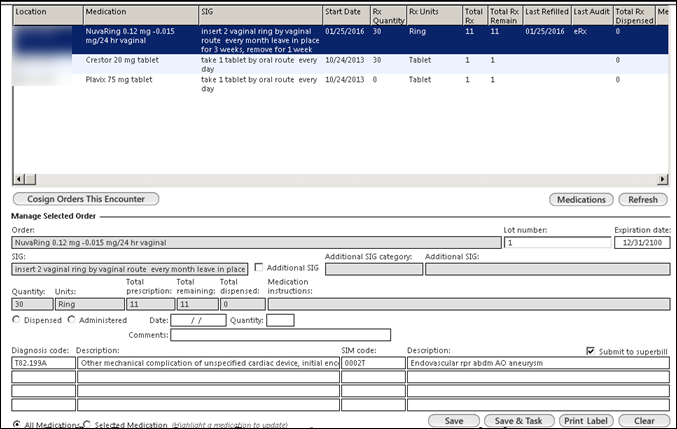
Task: Click the Medication instructions field
Action: point(469,304)
